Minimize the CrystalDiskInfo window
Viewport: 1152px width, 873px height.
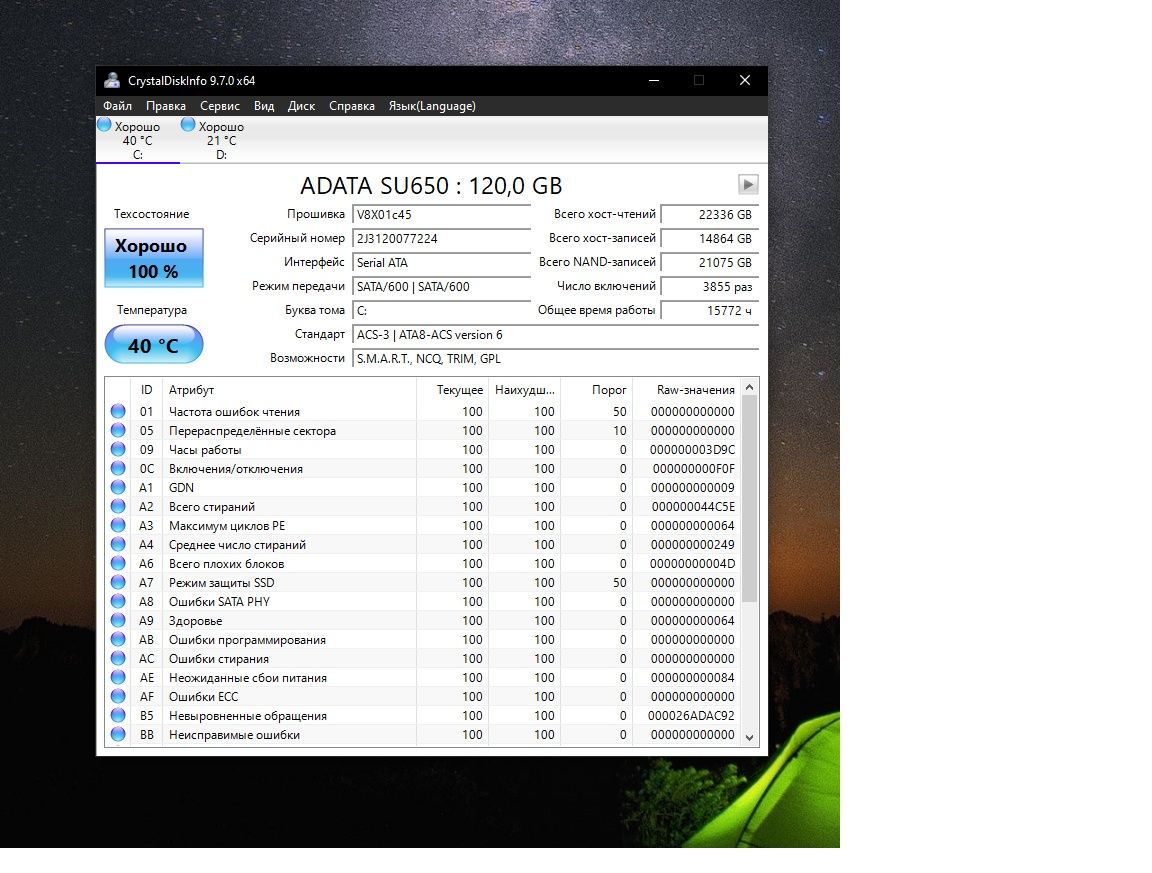[654, 81]
